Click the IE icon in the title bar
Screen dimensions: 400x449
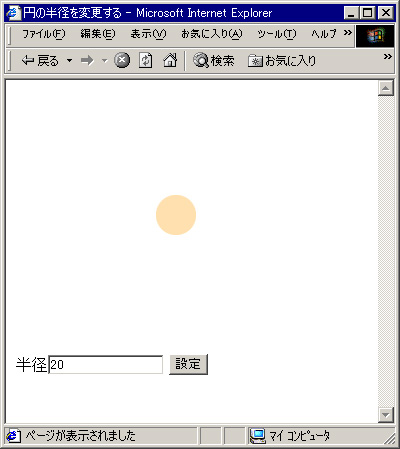click(13, 13)
